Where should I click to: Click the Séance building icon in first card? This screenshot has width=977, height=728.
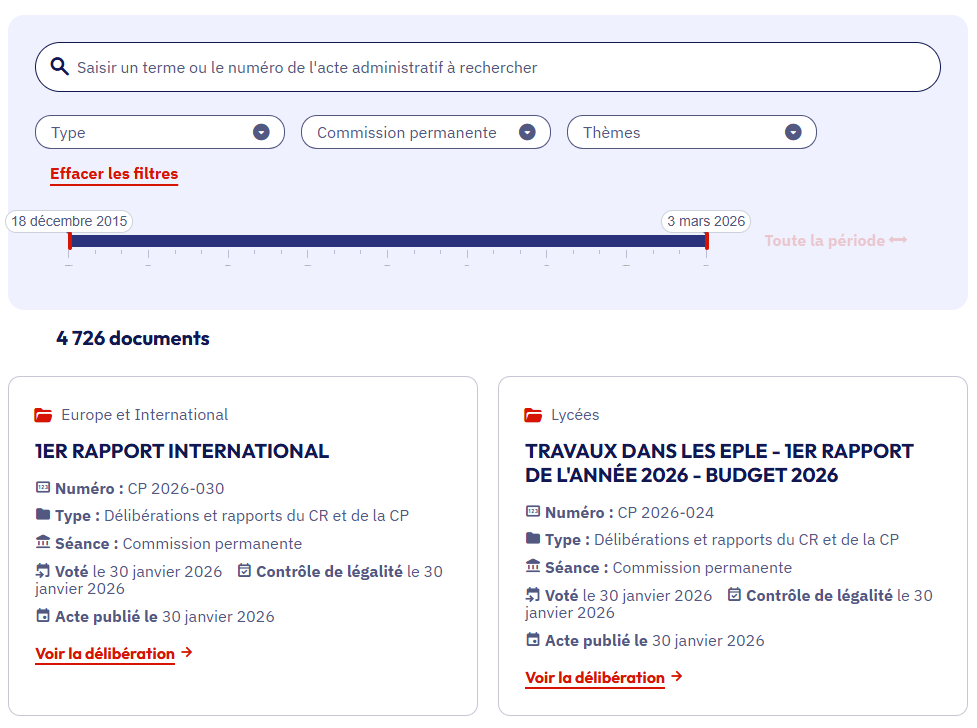click(x=42, y=543)
